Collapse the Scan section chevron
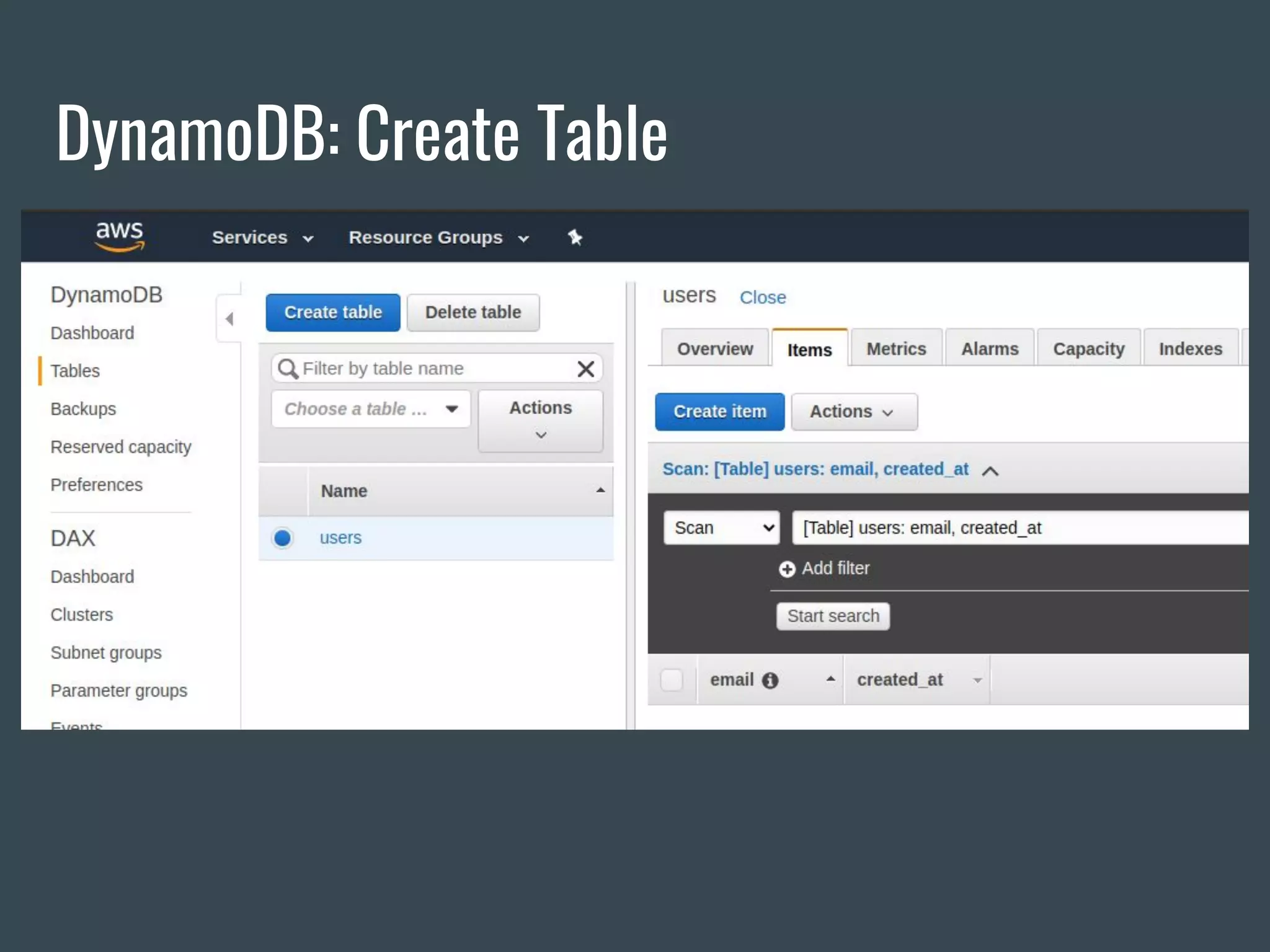 click(990, 471)
